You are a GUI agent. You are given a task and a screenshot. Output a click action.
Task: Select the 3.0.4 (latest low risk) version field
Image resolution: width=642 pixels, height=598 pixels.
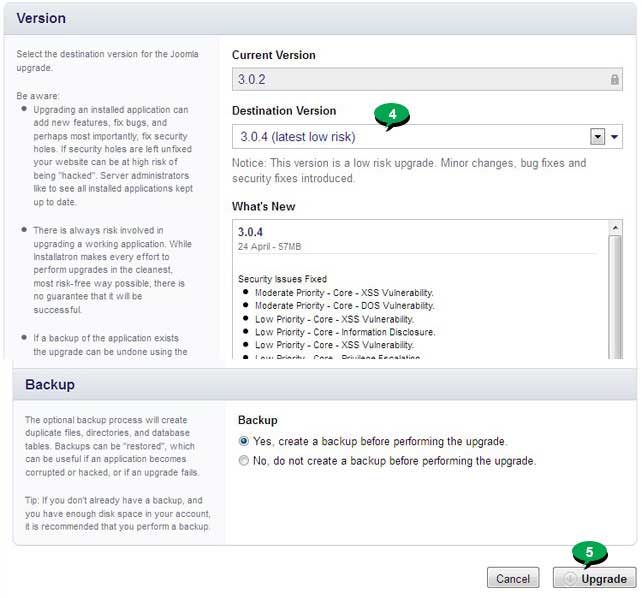point(427,137)
